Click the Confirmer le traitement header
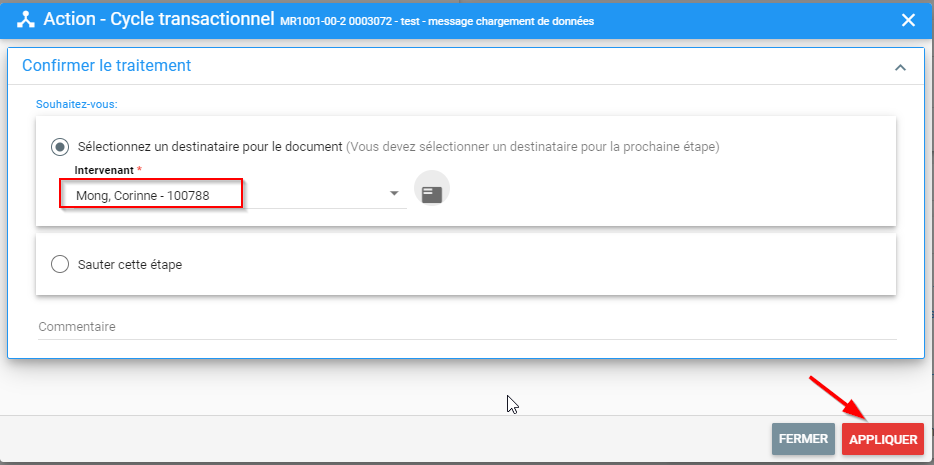Viewport: 934px width, 465px height. (107, 65)
